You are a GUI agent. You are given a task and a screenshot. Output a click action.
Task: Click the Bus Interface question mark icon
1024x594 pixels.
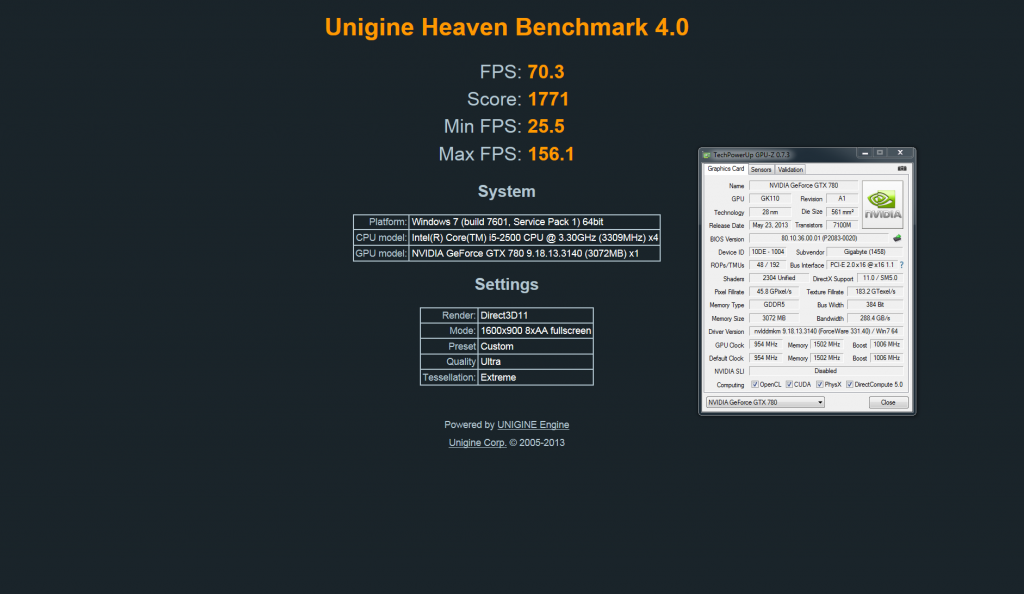901,265
